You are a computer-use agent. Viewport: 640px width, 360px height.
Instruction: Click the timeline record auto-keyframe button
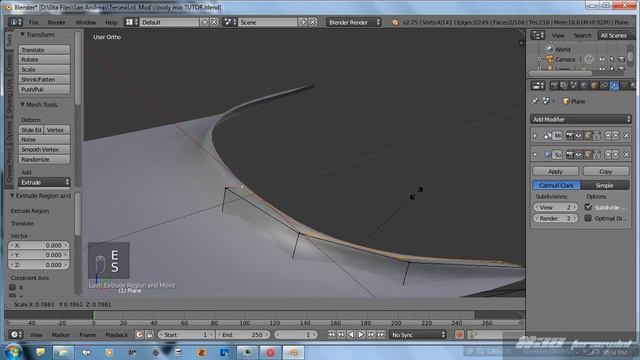tap(459, 335)
